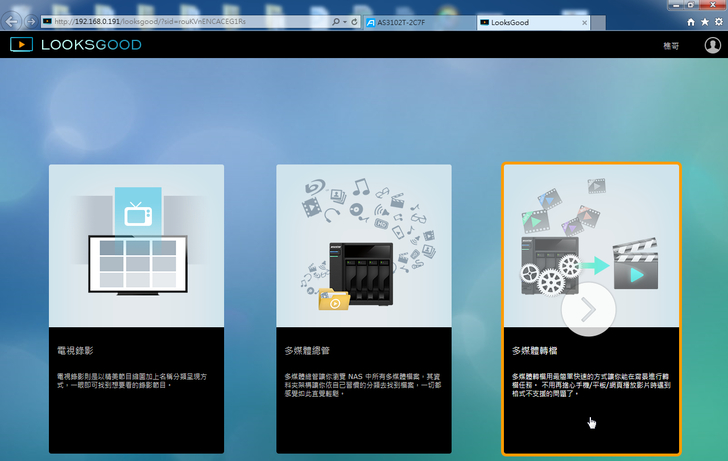This screenshot has height=461, width=728.
Task: Click the browser Home icon
Action: click(x=691, y=21)
